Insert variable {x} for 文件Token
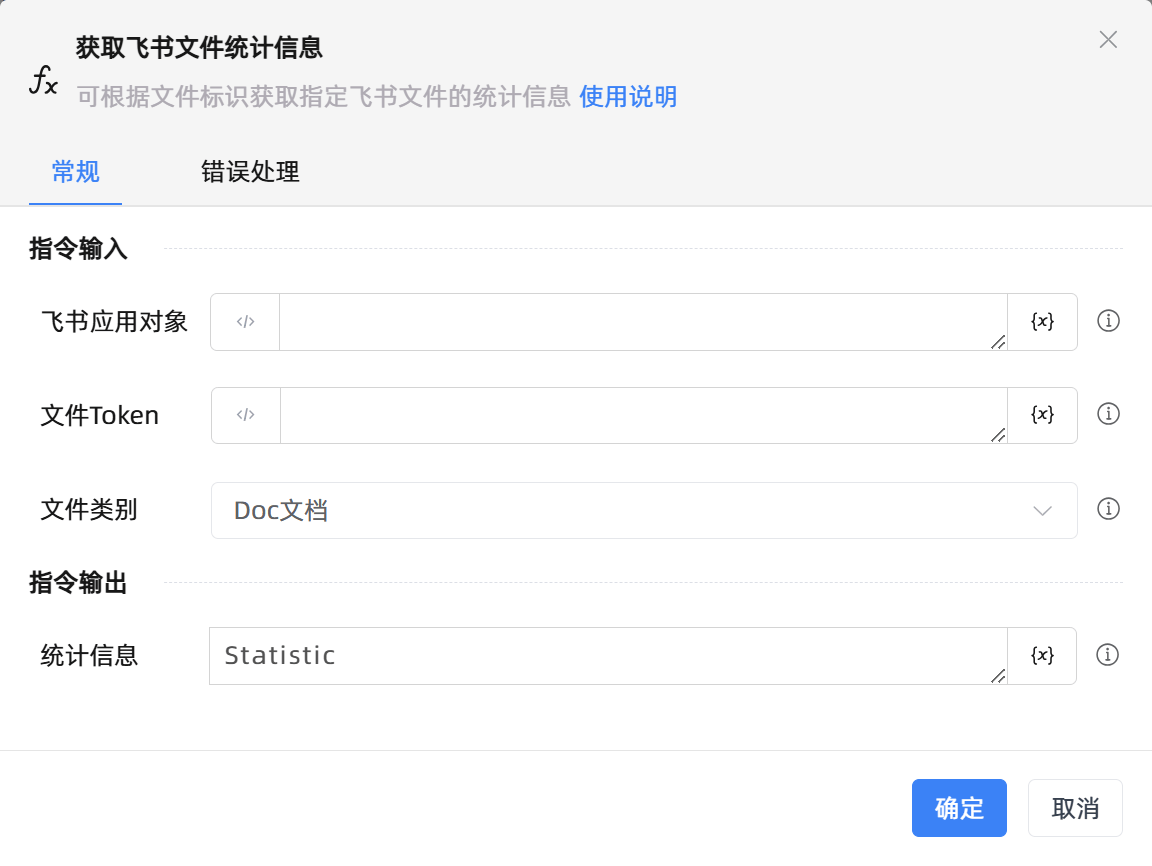The height and width of the screenshot is (866, 1152). pyautogui.click(x=1042, y=415)
